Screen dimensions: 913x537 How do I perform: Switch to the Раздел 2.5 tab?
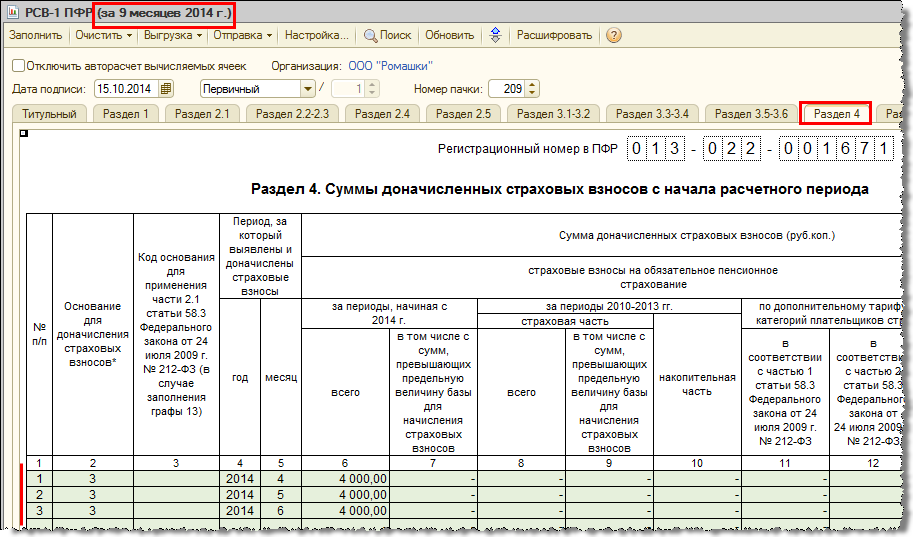[462, 113]
